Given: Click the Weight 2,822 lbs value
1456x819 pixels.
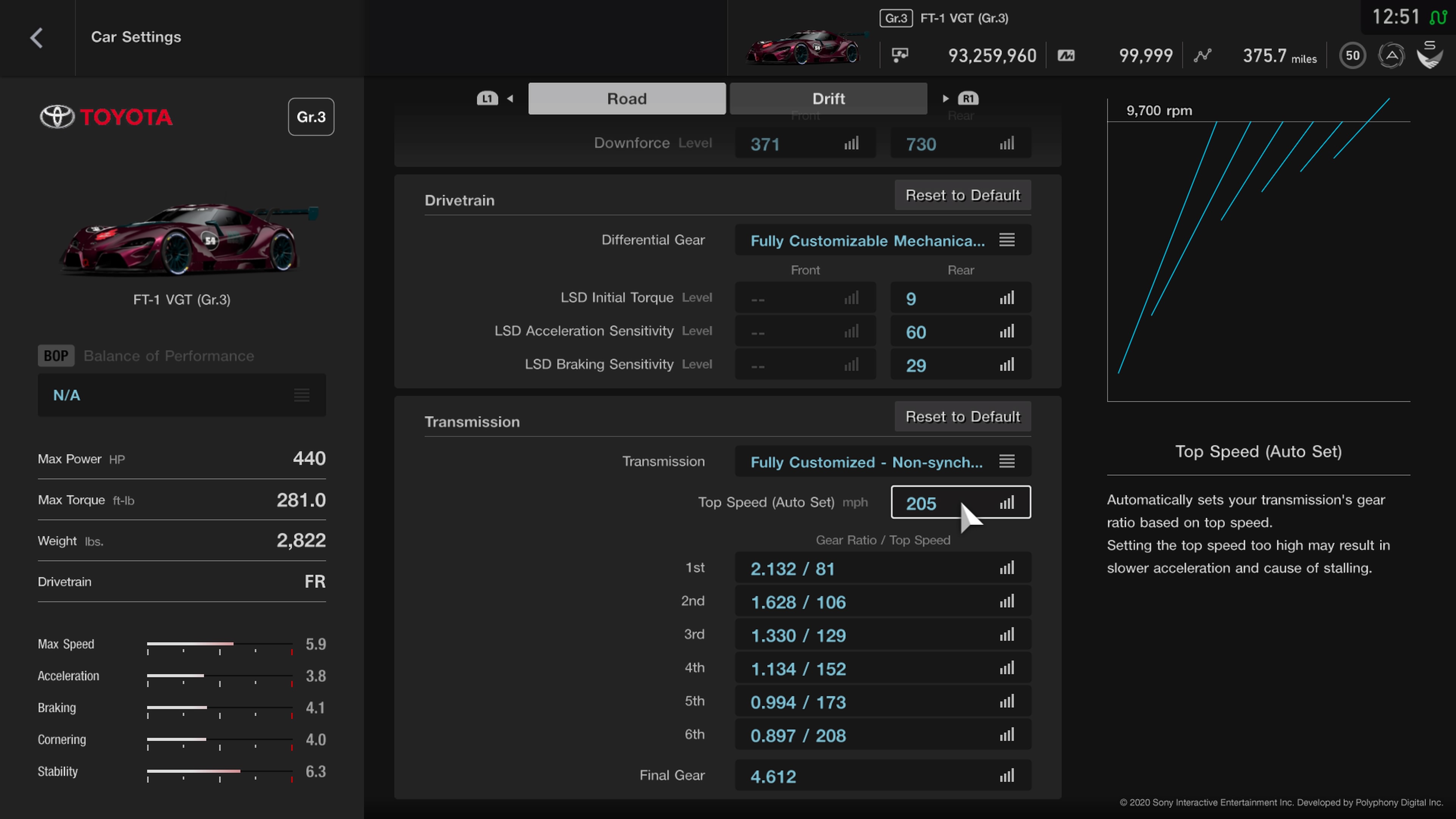Looking at the screenshot, I should (301, 540).
